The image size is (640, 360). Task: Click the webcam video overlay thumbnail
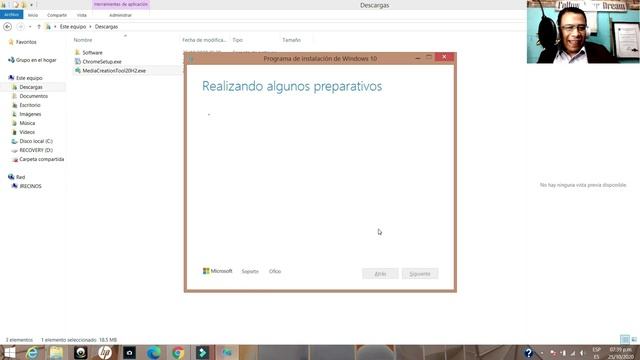583,32
